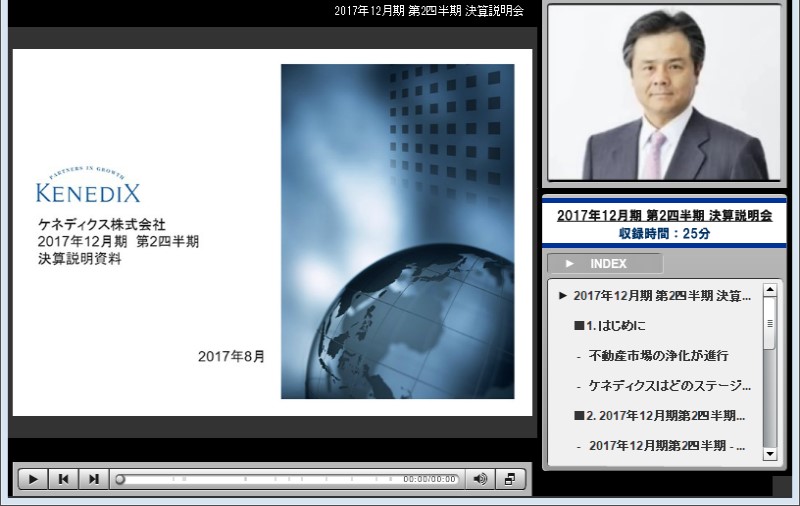Select index section 2. 2017年12月期第2四半期…
800x506 pixels.
click(x=660, y=416)
